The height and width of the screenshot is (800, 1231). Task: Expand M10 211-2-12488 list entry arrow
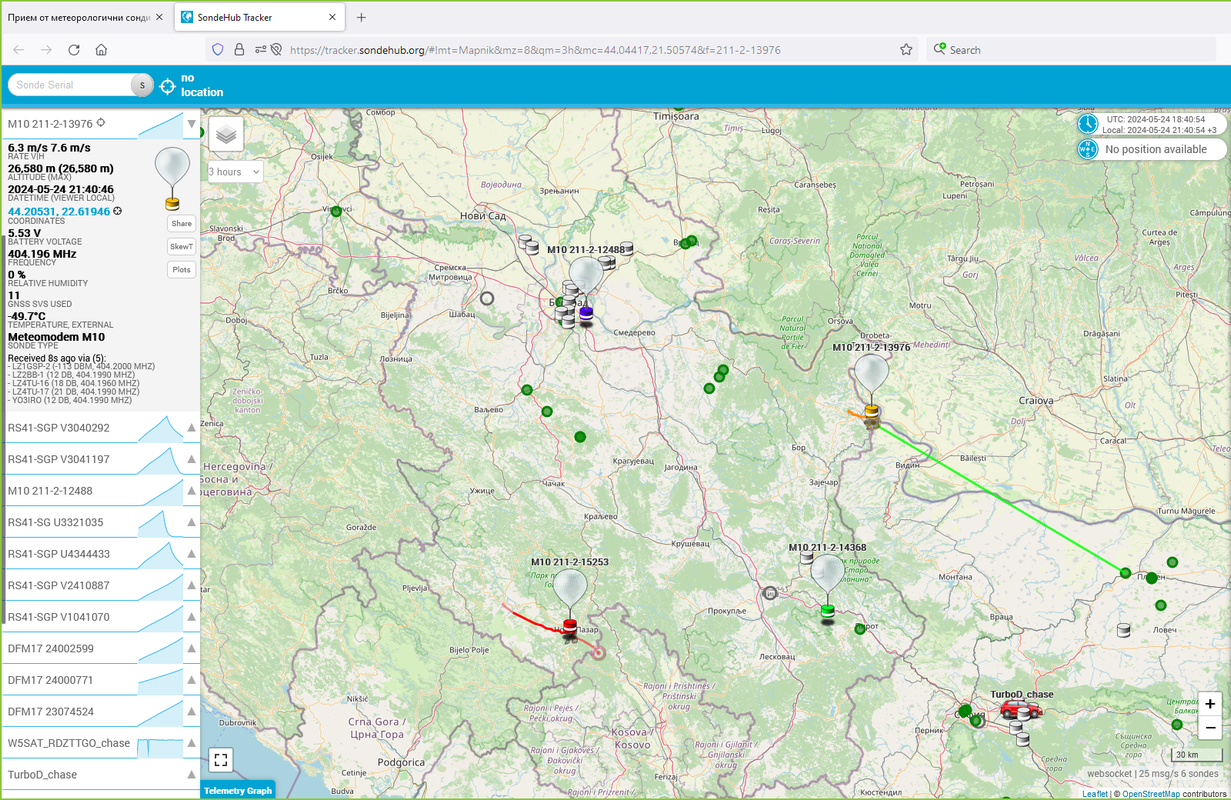click(191, 491)
